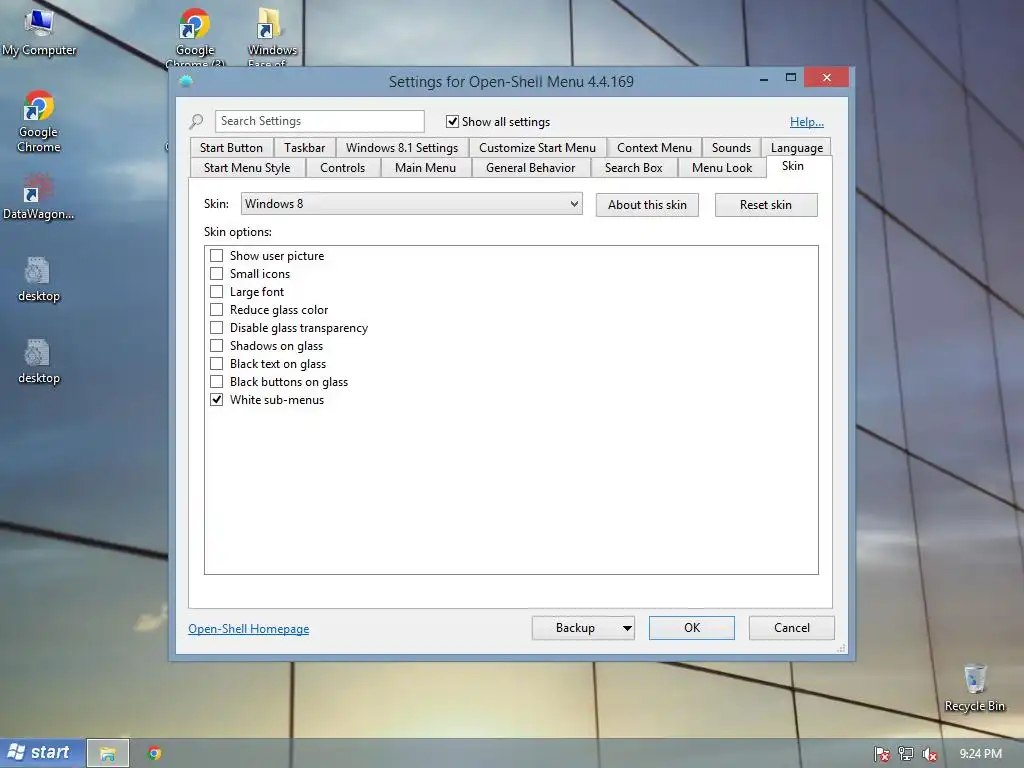Uncheck White sub-menus option

coord(216,399)
